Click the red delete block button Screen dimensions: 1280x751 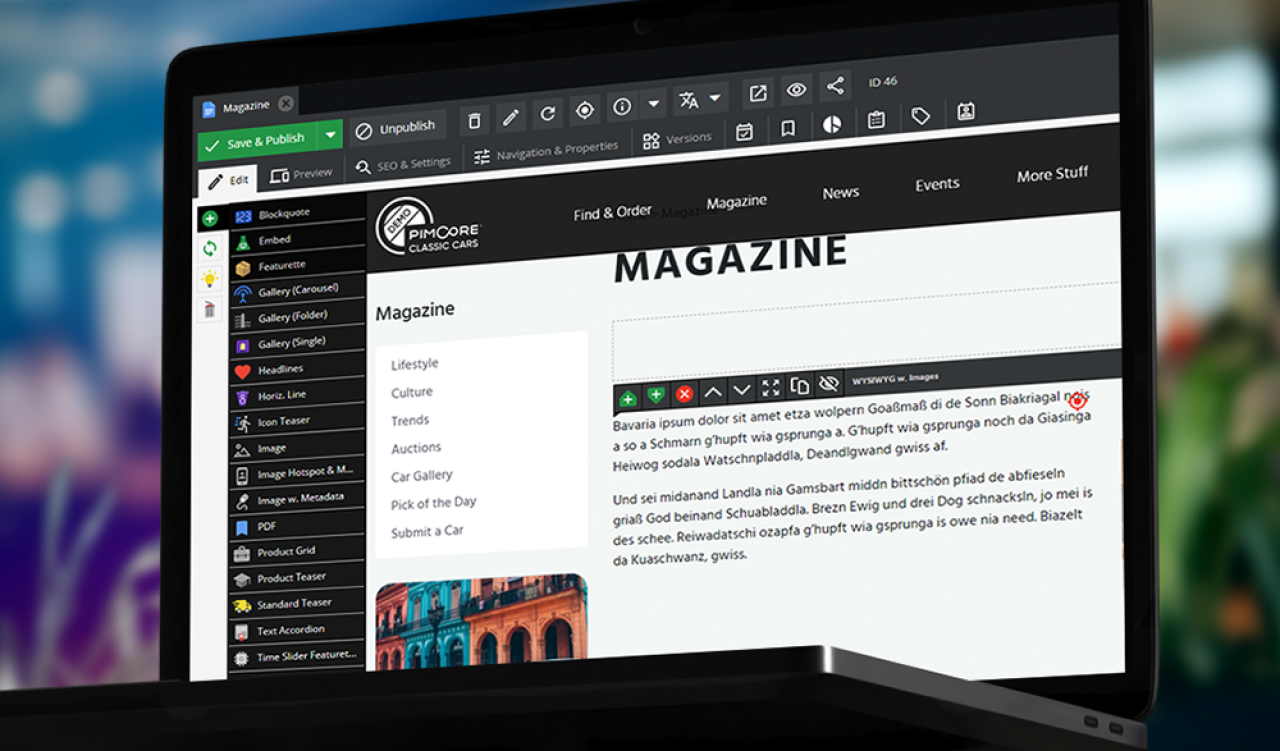tap(685, 394)
